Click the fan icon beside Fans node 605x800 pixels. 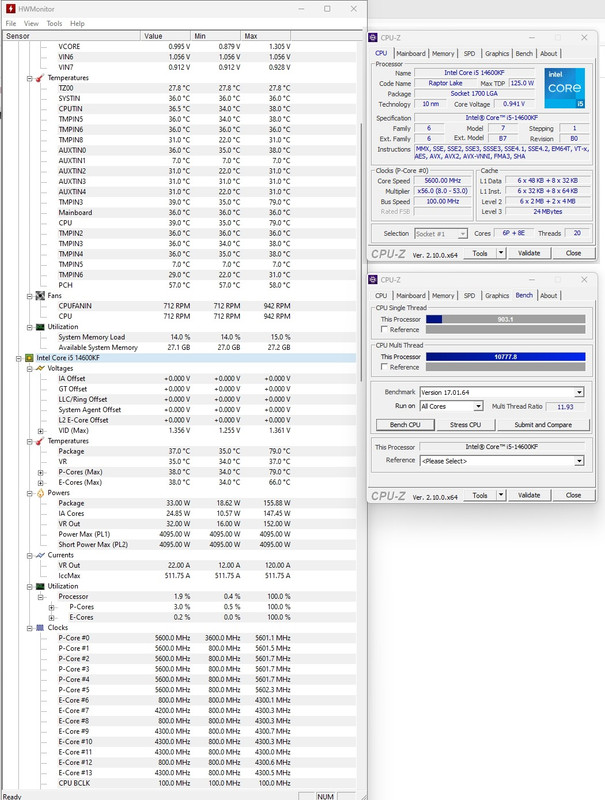(x=40, y=296)
